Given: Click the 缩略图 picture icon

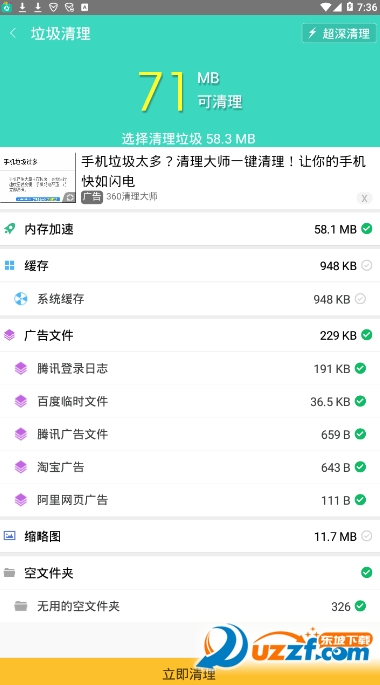Looking at the screenshot, I should [10, 536].
